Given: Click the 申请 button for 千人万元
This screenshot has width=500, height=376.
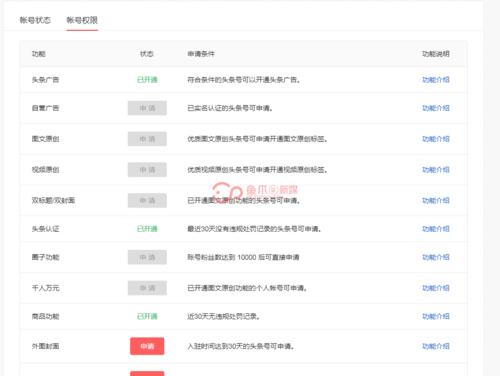Looking at the screenshot, I should (x=147, y=288).
